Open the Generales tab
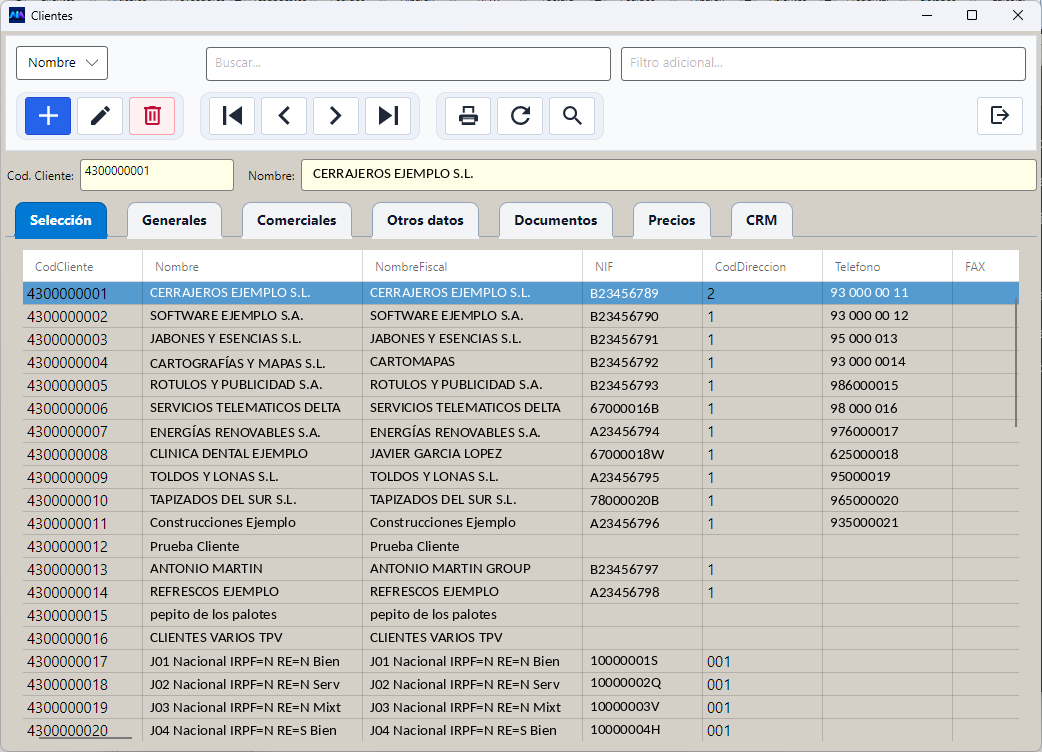This screenshot has height=752, width=1042. [174, 220]
